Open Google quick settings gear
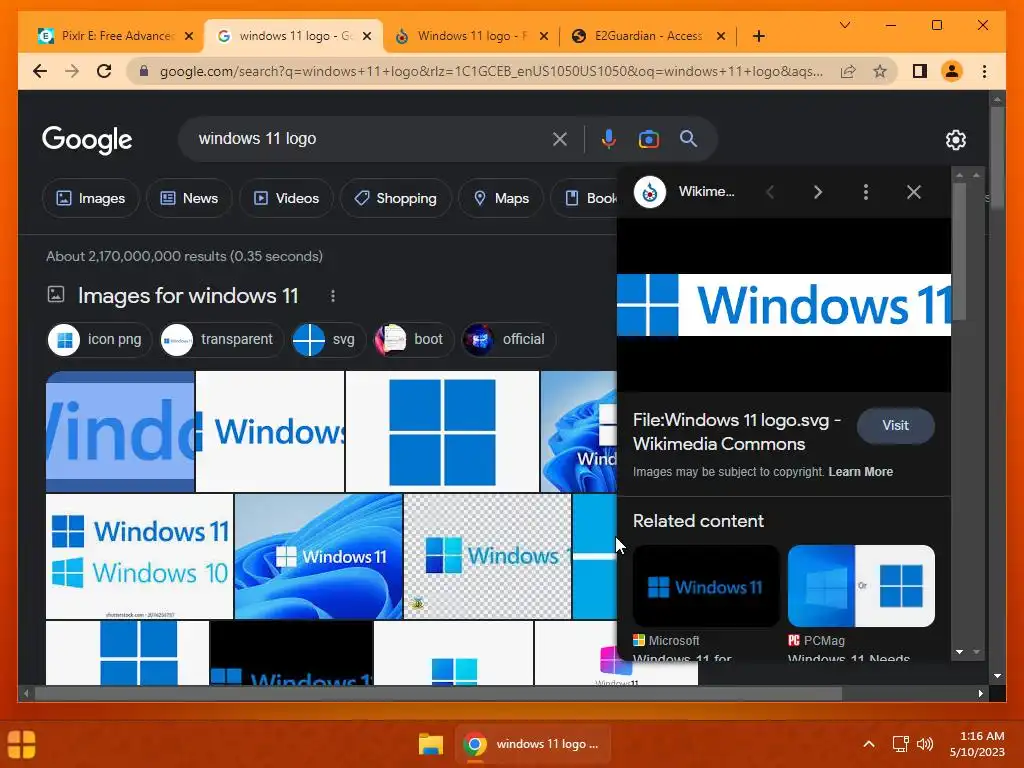Viewport: 1024px width, 768px height. 955,140
